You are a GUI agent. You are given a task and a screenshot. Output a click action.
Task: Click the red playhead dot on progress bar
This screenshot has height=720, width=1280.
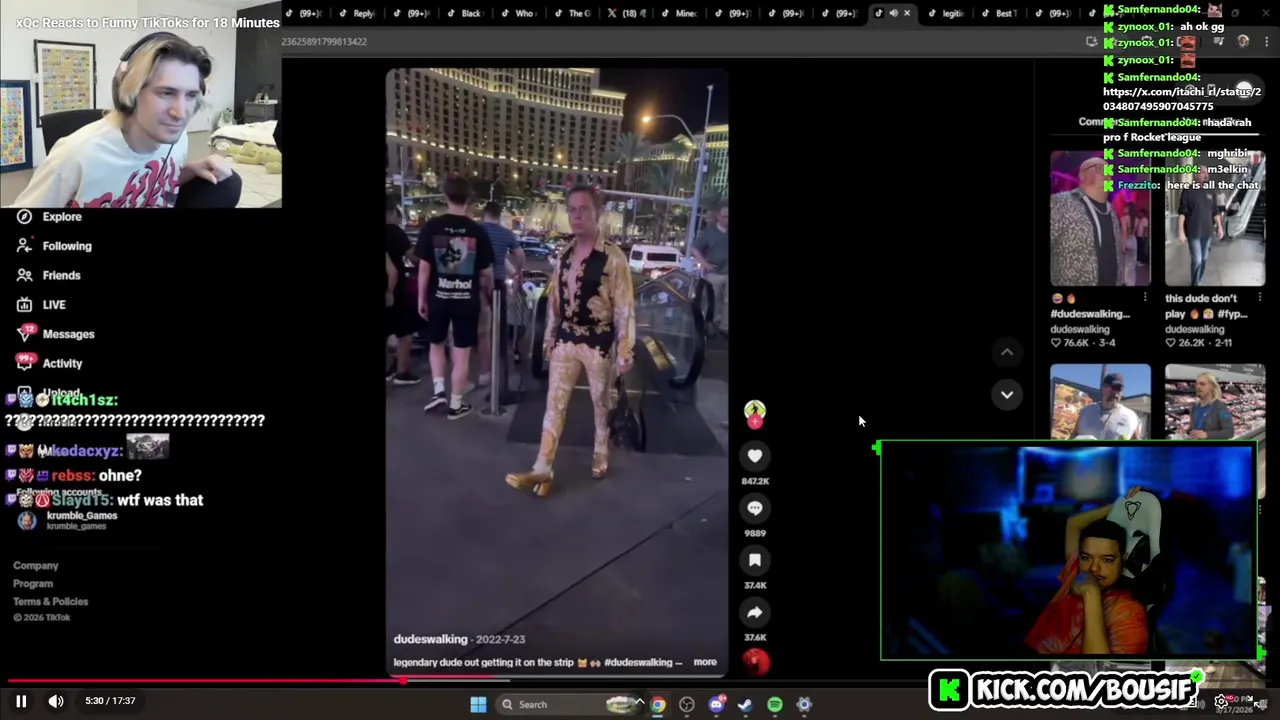tap(403, 681)
